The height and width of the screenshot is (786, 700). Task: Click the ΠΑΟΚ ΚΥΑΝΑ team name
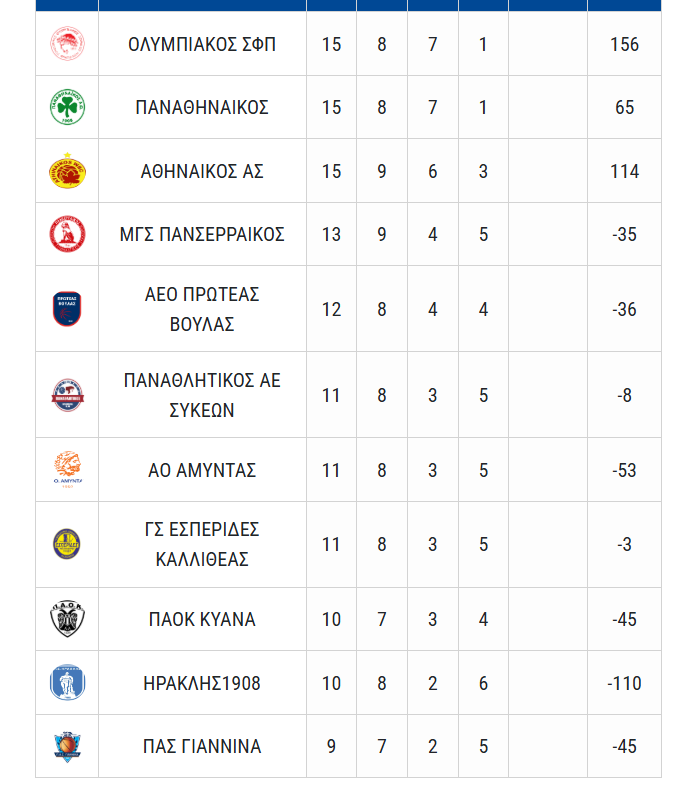[202, 619]
